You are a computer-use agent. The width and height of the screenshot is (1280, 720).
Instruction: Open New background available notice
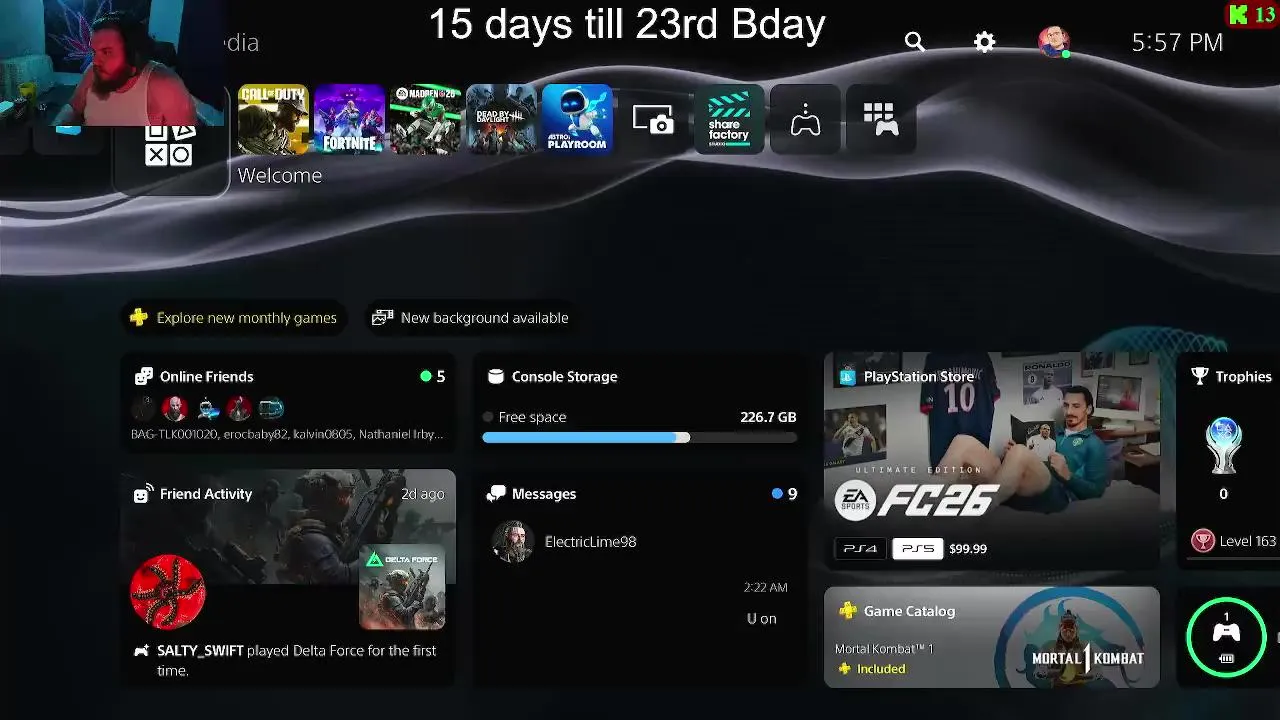click(x=472, y=318)
